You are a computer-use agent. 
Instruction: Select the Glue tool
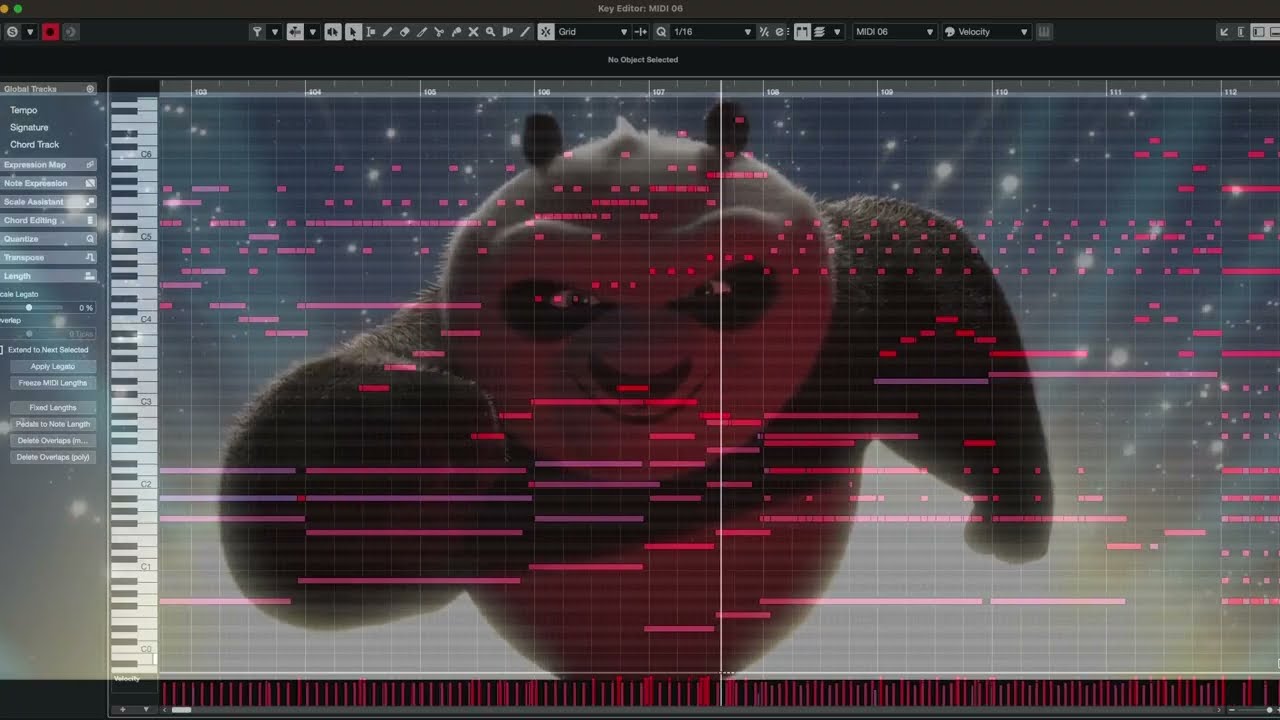(x=456, y=32)
